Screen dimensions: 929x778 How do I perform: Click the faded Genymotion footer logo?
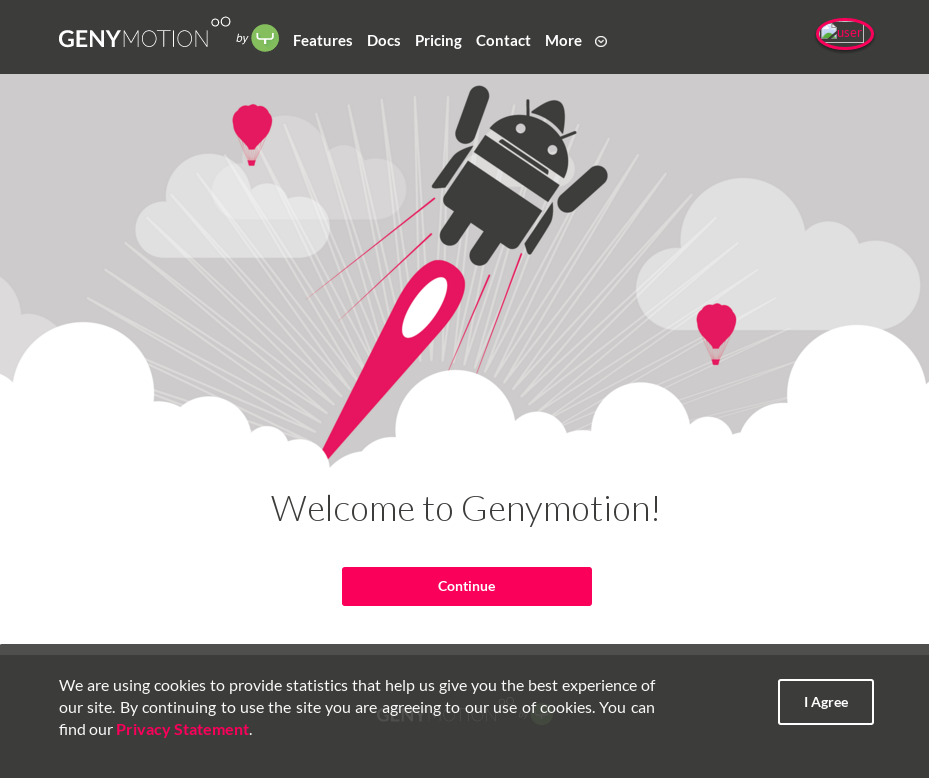[x=464, y=713]
